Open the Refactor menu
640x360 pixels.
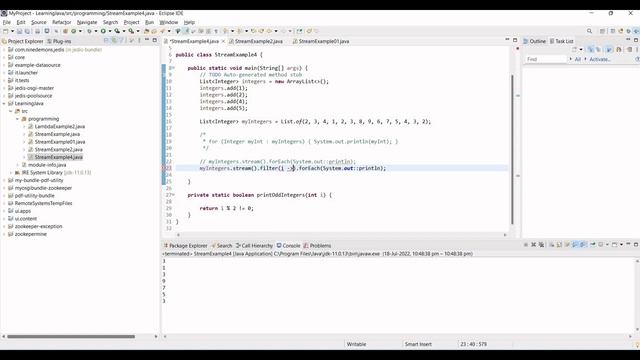click(62, 22)
